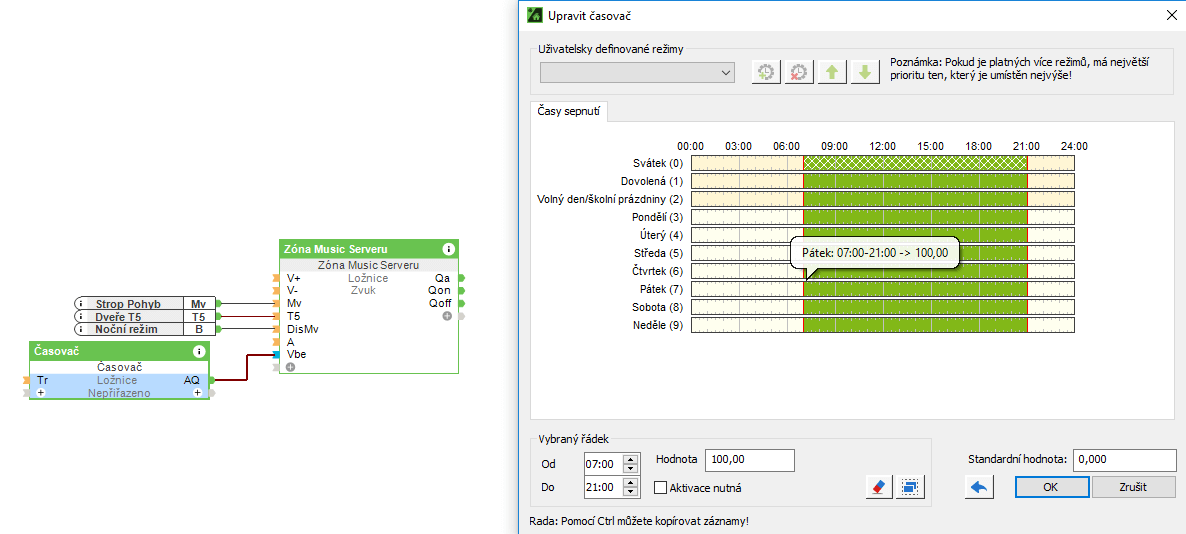Click the select-all entries icon
This screenshot has height=534, width=1186.
pyautogui.click(x=910, y=487)
